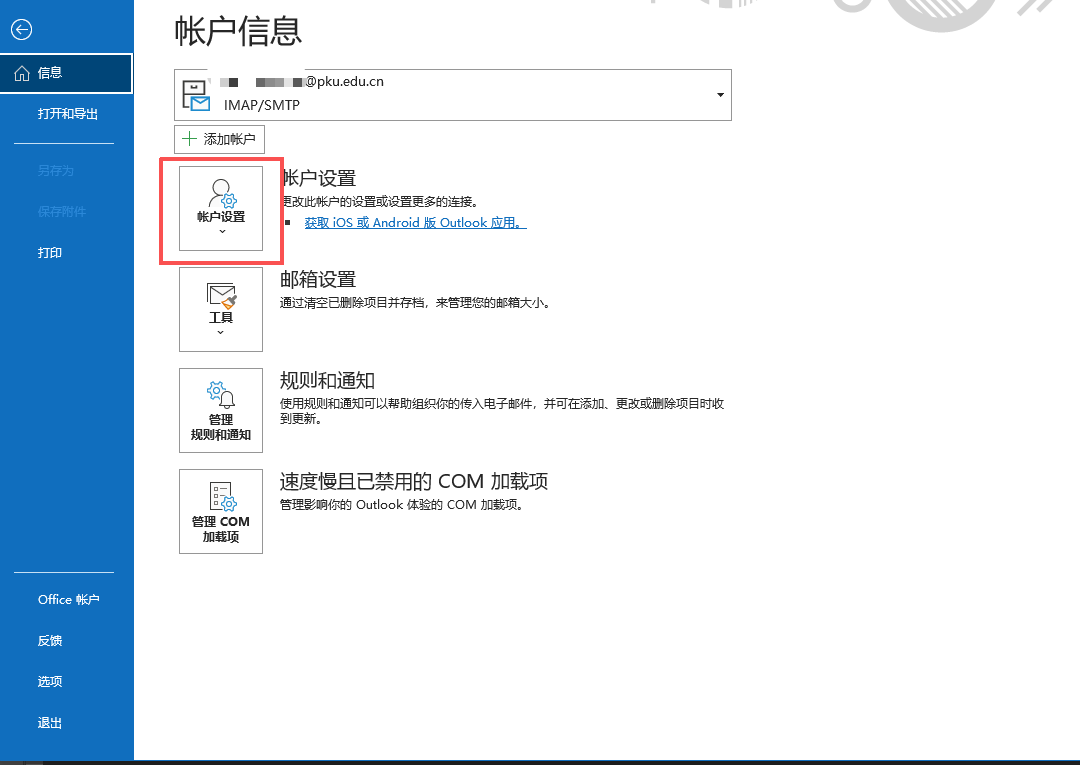This screenshot has width=1080, height=765.
Task: Open 选项 in the sidebar
Action: pos(50,682)
